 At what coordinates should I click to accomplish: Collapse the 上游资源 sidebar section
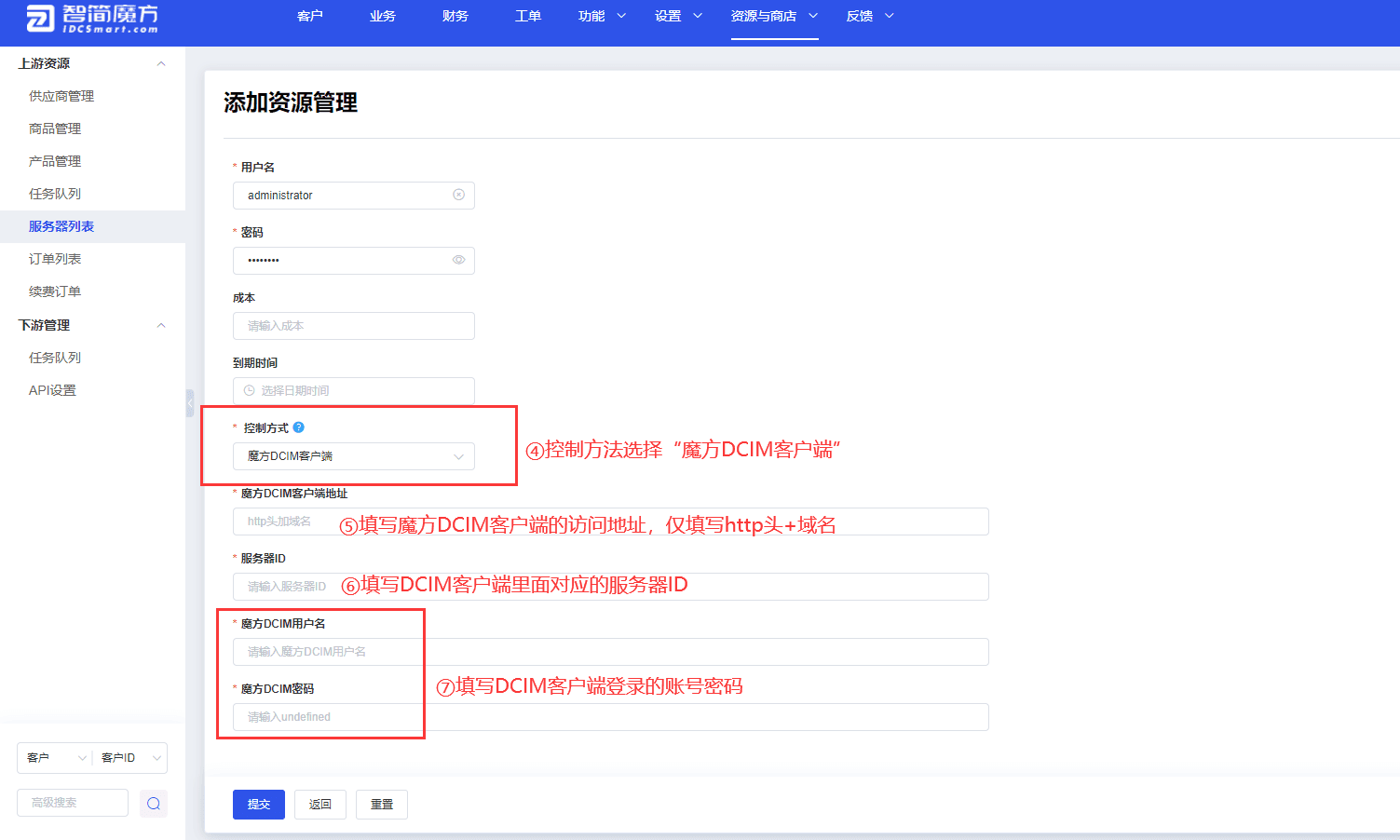click(161, 63)
